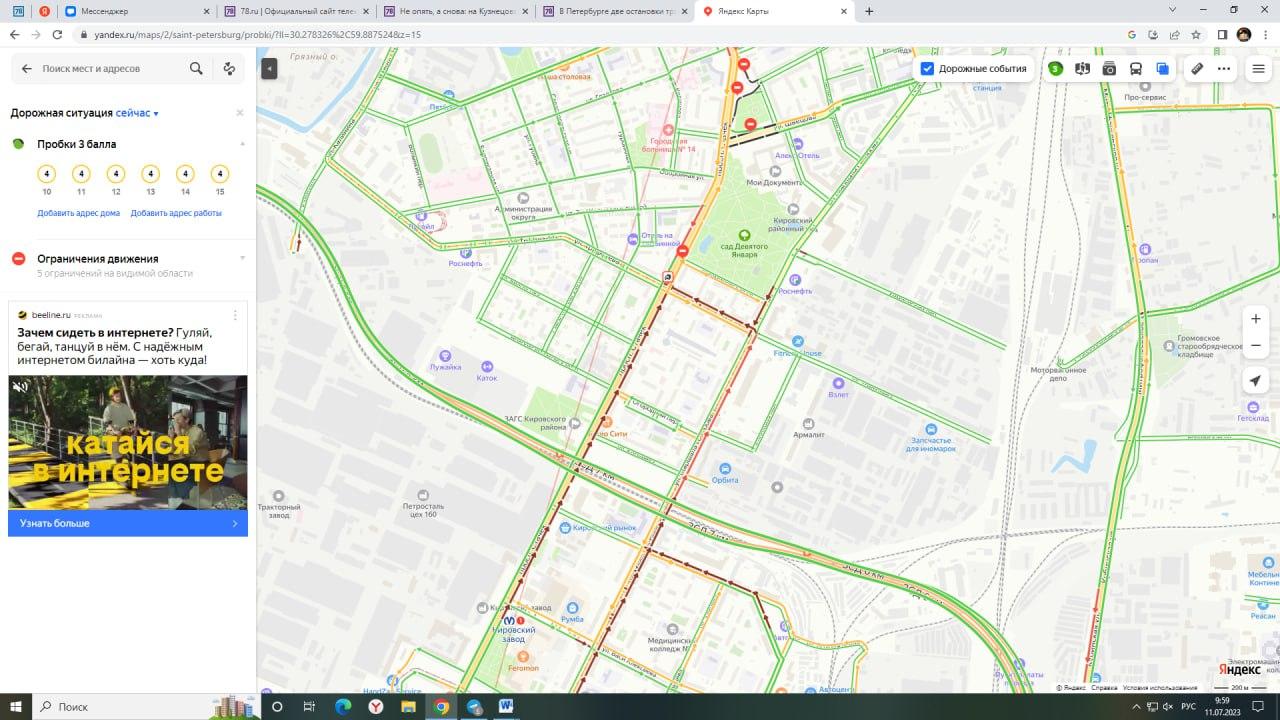Zoom out the map with minus button
This screenshot has height=720, width=1280.
tap(1256, 346)
